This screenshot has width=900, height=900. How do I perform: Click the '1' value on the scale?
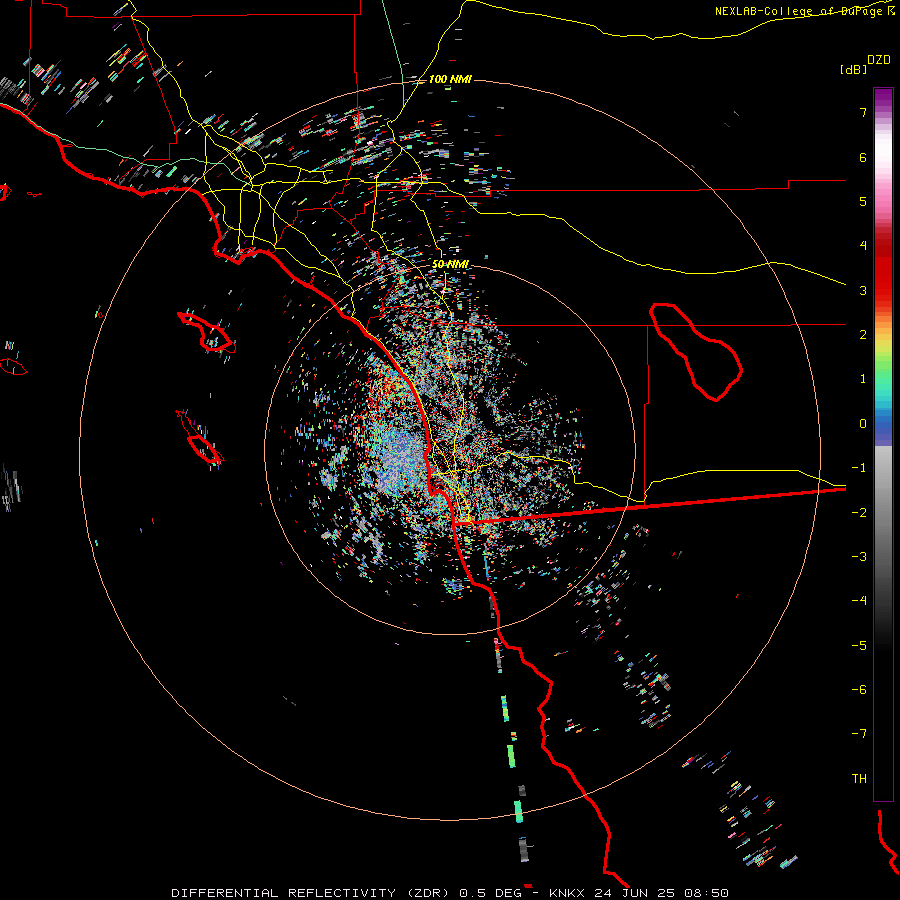(x=863, y=379)
